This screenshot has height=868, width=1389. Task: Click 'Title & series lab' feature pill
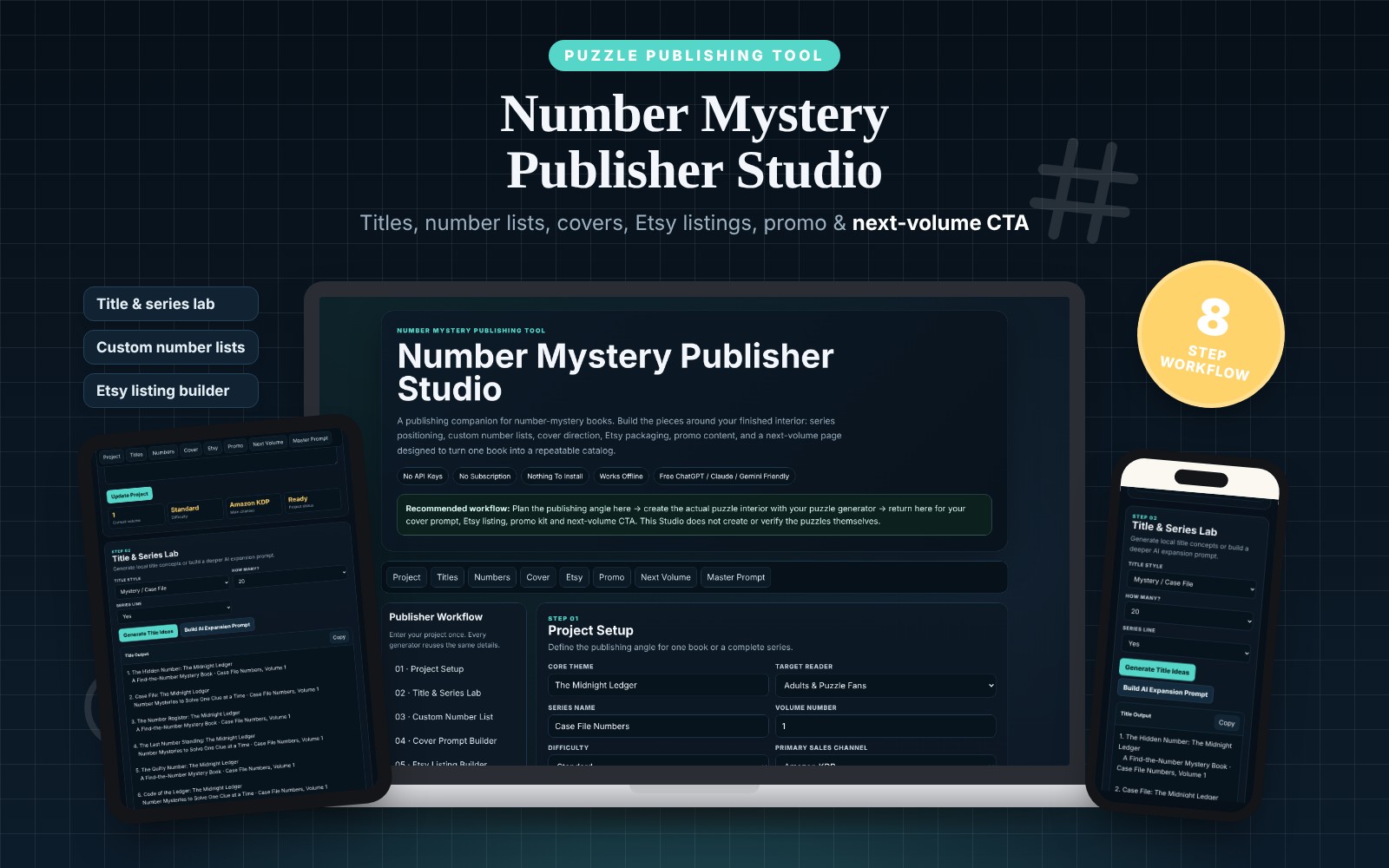171,304
